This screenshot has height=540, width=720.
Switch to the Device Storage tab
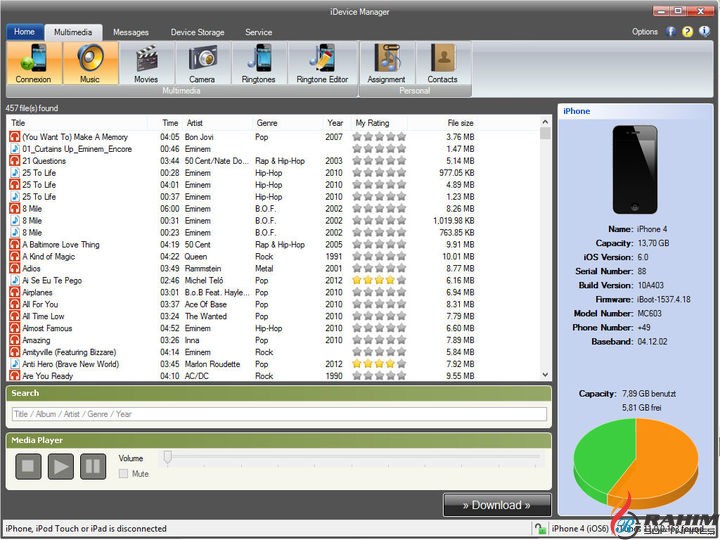click(x=197, y=32)
